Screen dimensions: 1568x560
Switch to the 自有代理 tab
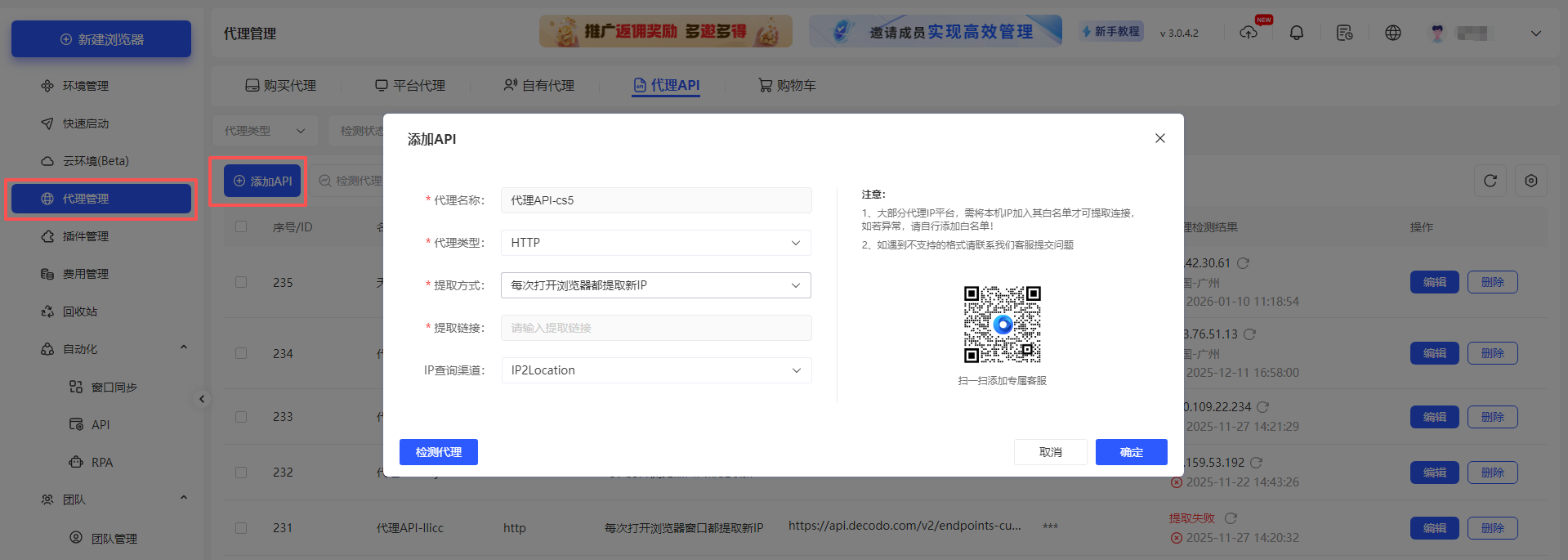(x=539, y=85)
